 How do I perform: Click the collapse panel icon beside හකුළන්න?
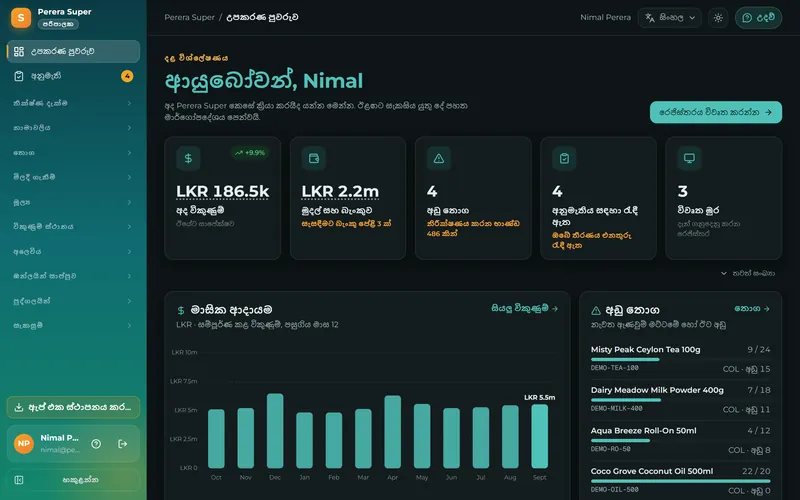coord(19,480)
